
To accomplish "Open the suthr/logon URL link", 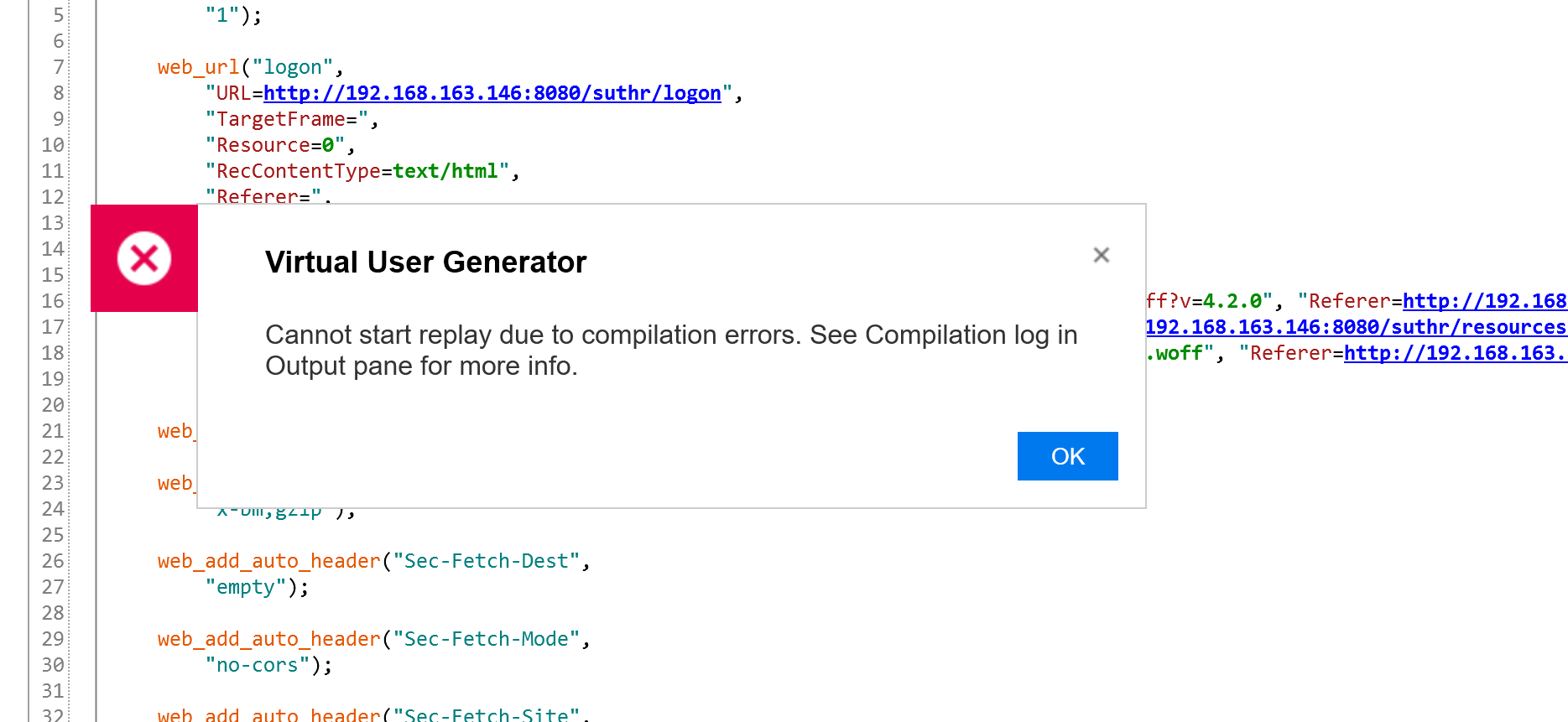I will 492,93.
